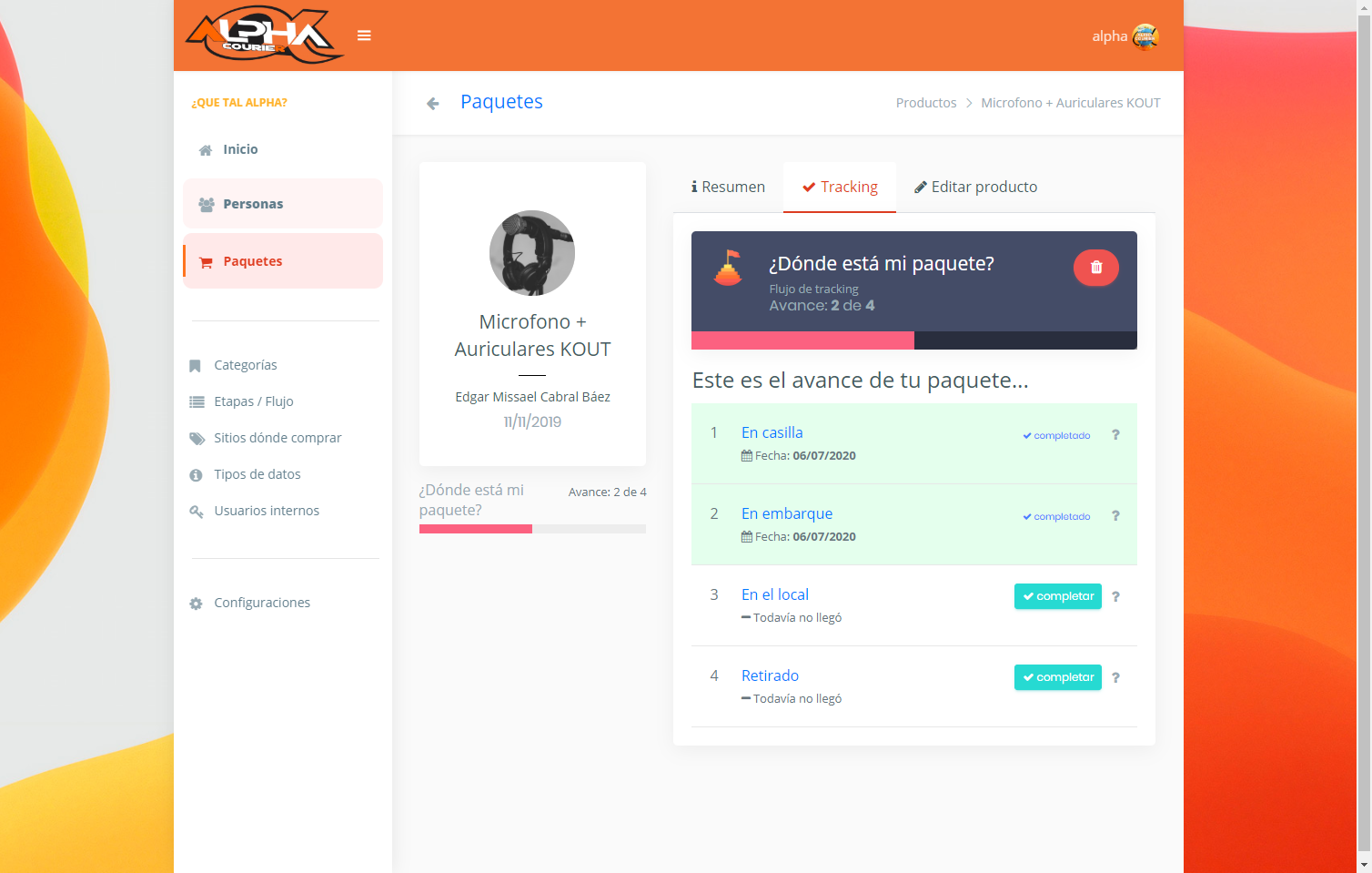Click the Alpha Courier logo
This screenshot has width=1372, height=873.
point(264,35)
